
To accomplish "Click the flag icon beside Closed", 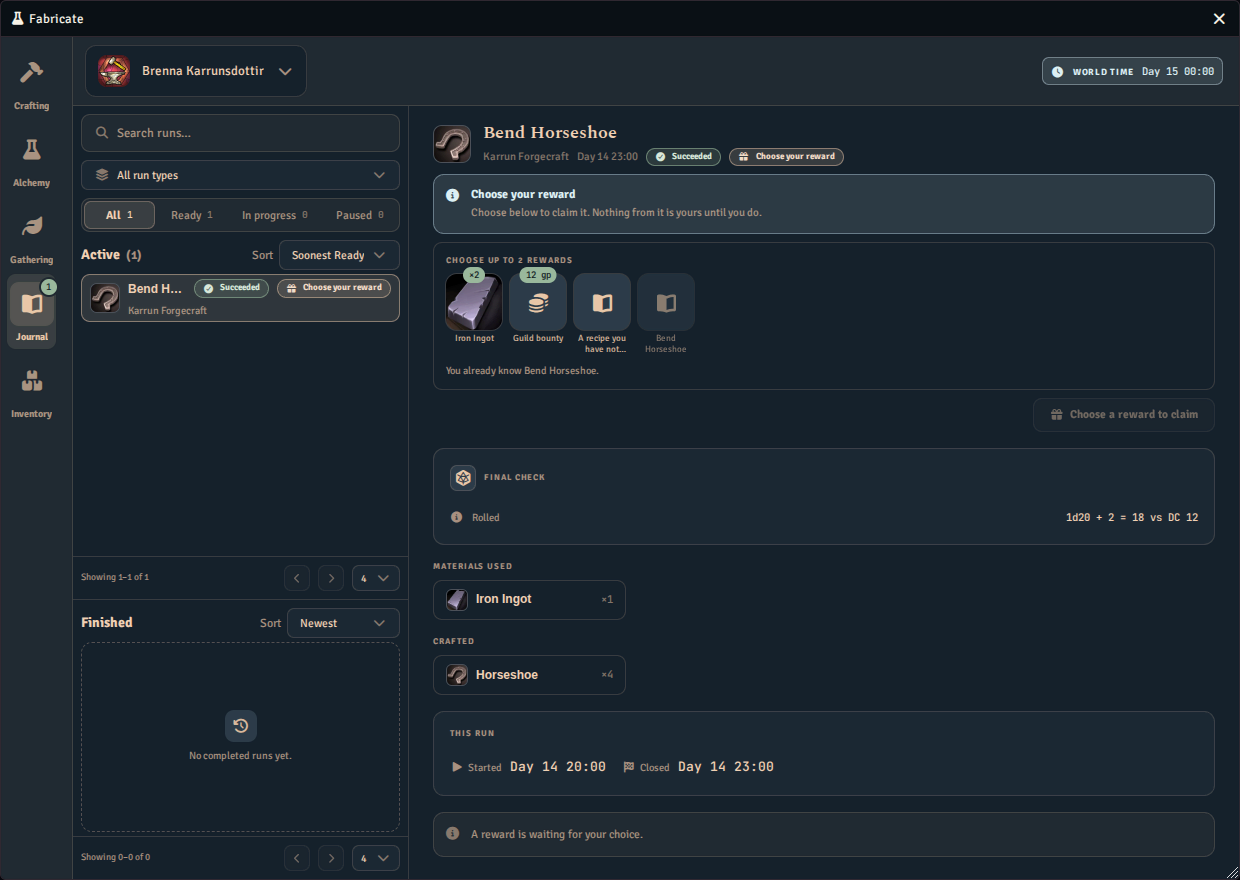I will click(x=629, y=767).
